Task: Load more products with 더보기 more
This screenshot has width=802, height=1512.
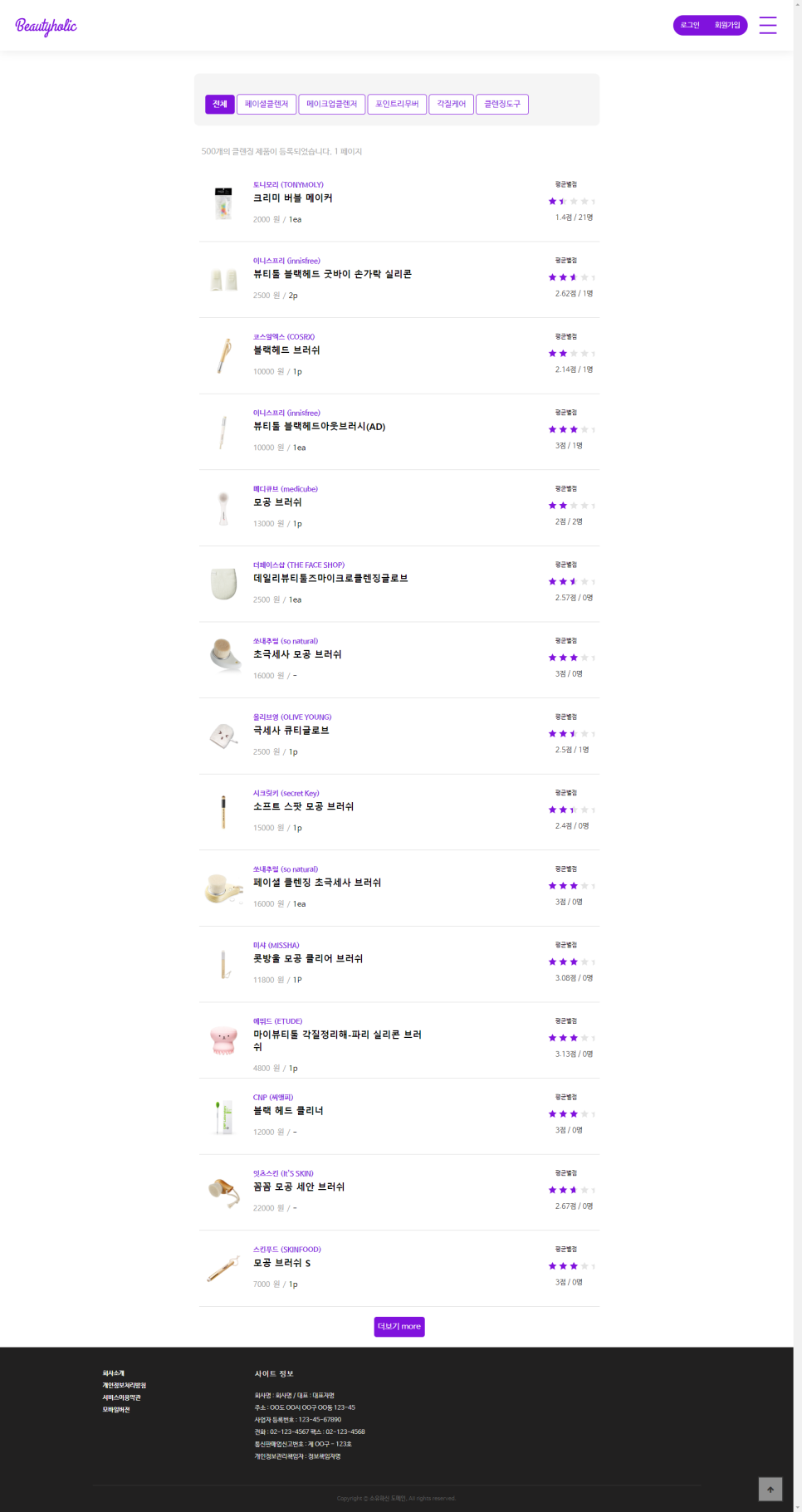Action: pyautogui.click(x=399, y=1326)
